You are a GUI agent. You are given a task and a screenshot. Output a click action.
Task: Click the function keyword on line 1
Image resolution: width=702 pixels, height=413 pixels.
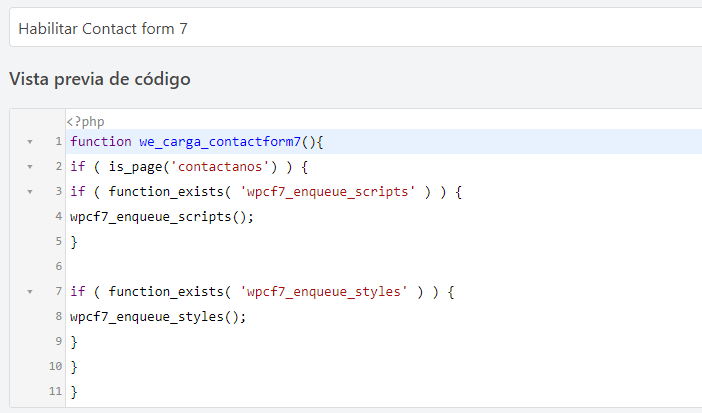tap(101, 142)
